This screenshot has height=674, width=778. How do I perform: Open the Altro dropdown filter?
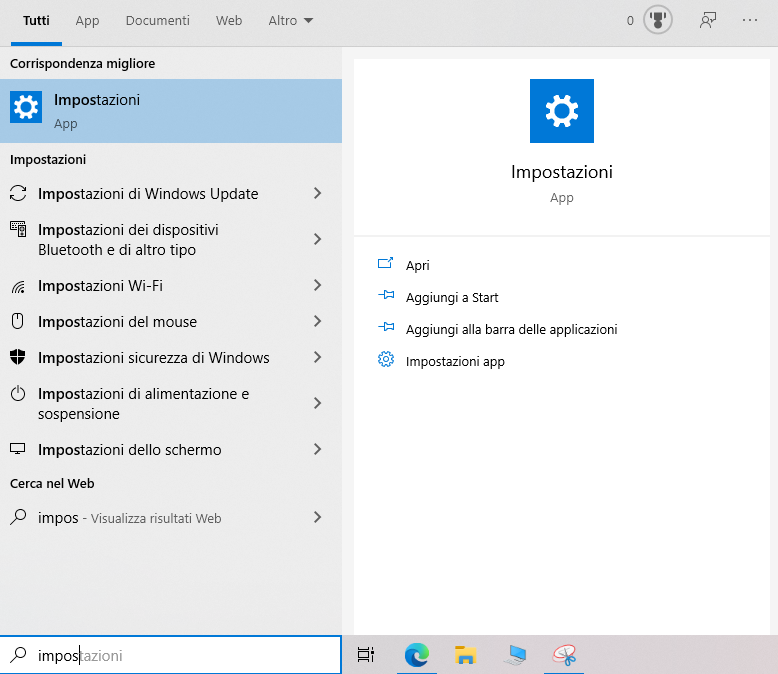point(290,20)
